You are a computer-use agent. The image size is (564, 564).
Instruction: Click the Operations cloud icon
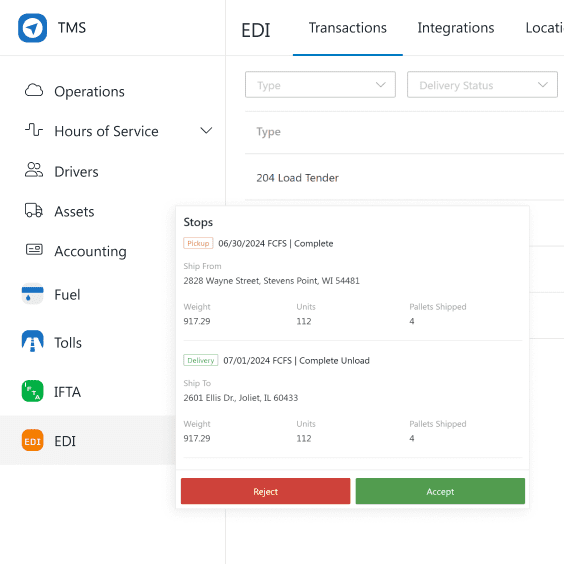point(34,90)
